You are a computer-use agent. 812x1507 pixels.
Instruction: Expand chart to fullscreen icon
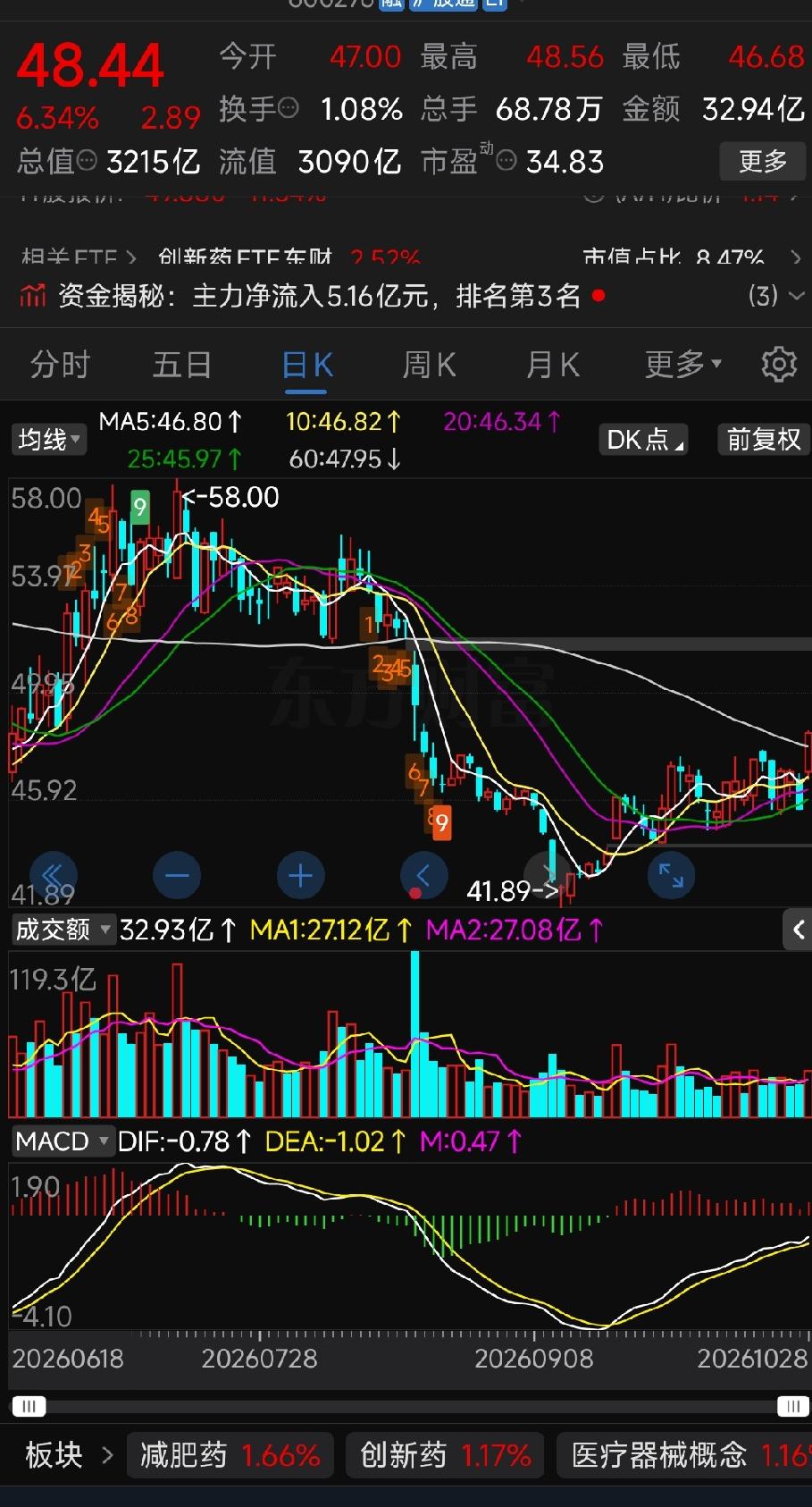coord(671,875)
